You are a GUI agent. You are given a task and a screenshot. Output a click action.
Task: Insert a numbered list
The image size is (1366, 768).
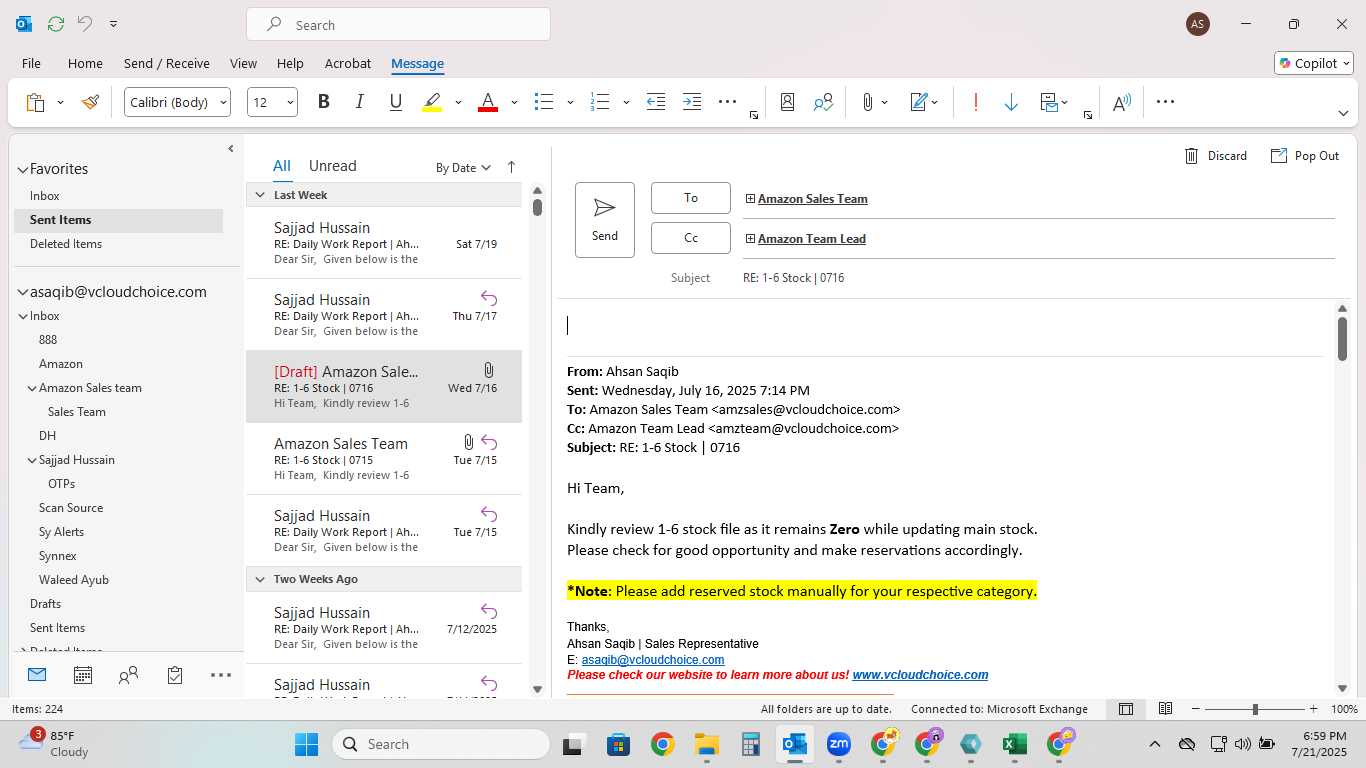click(600, 102)
